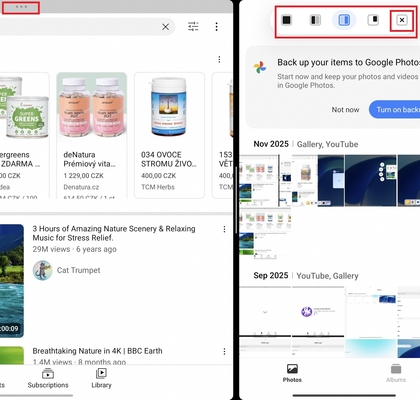Open options for the 3 Hours of Amazing Nature video

click(x=224, y=229)
